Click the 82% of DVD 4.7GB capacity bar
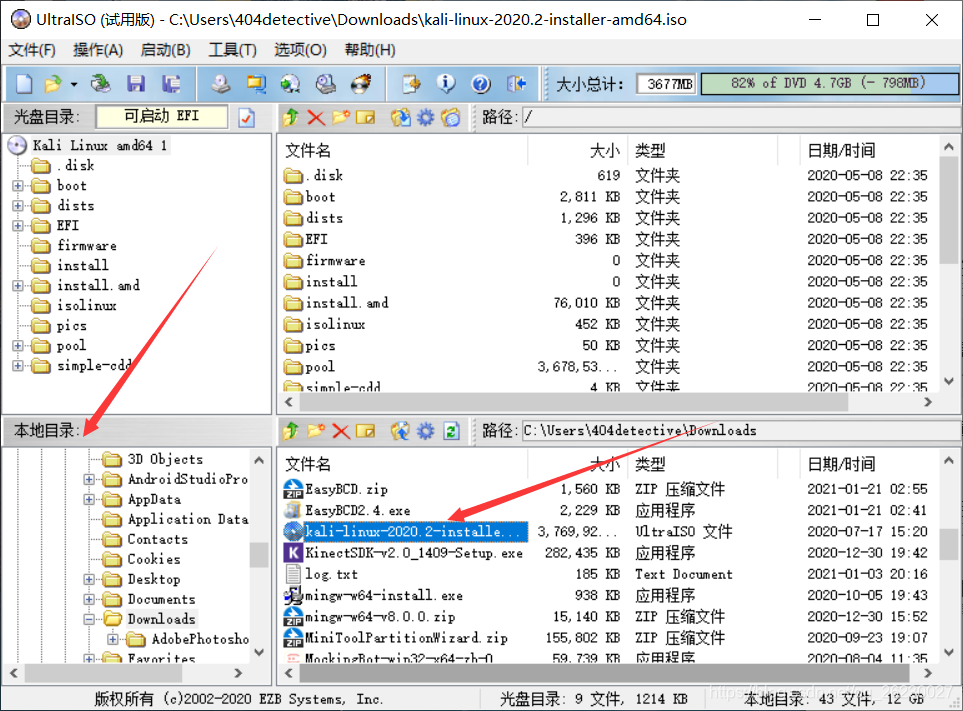 point(828,84)
